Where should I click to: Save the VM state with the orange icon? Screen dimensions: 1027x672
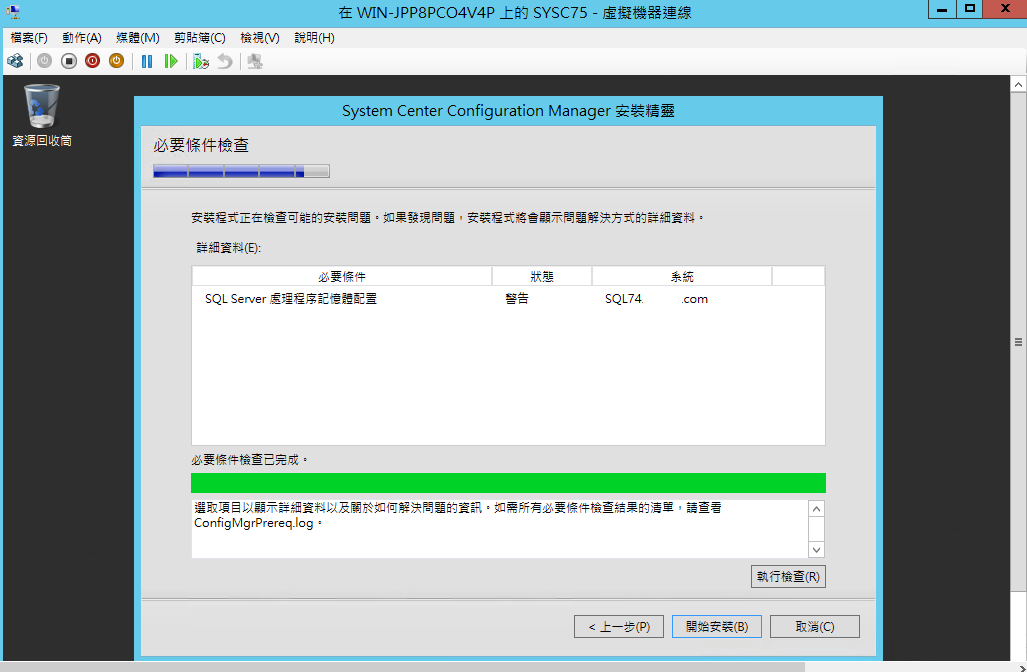[117, 62]
